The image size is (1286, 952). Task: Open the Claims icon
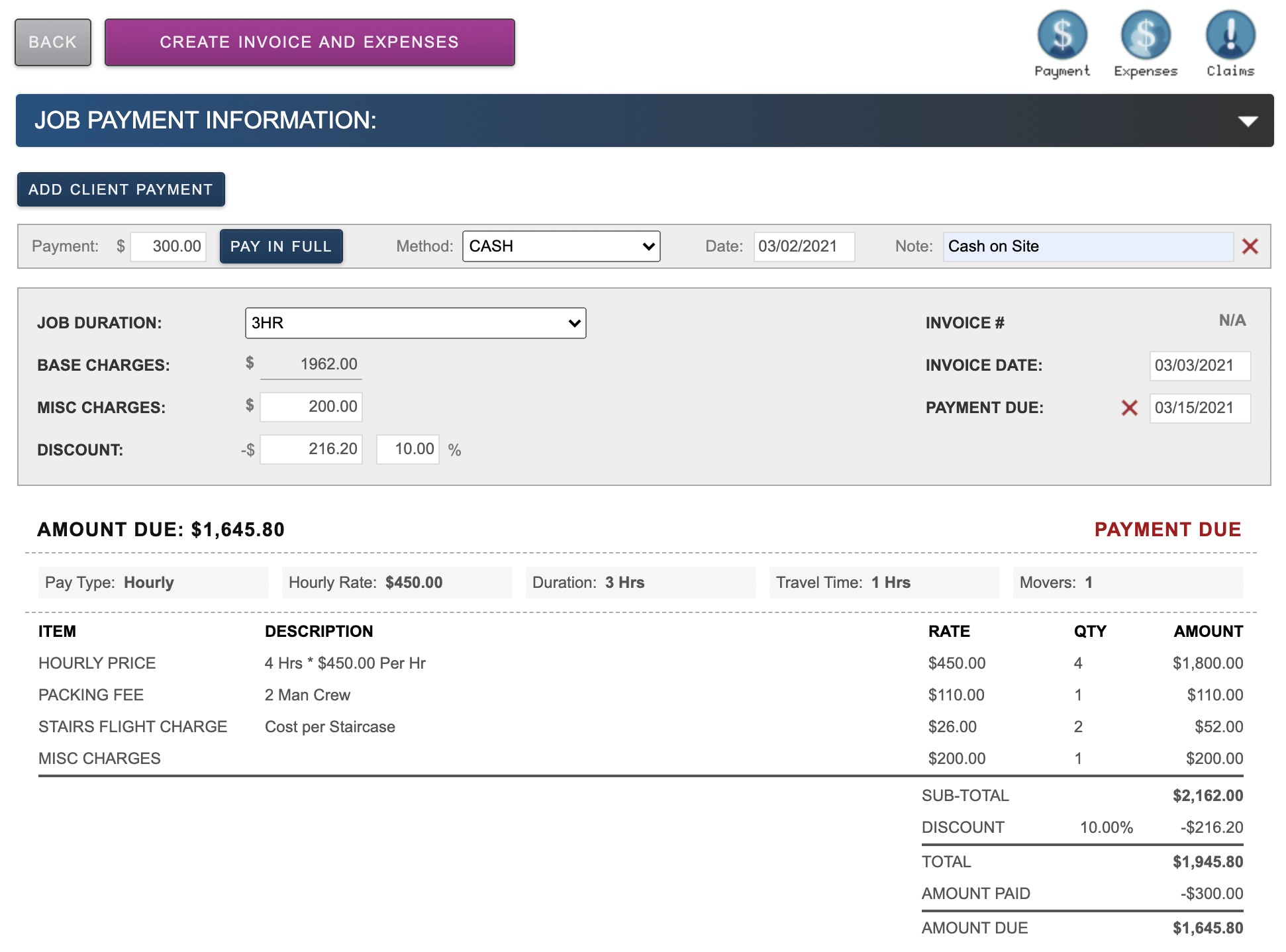tap(1230, 36)
